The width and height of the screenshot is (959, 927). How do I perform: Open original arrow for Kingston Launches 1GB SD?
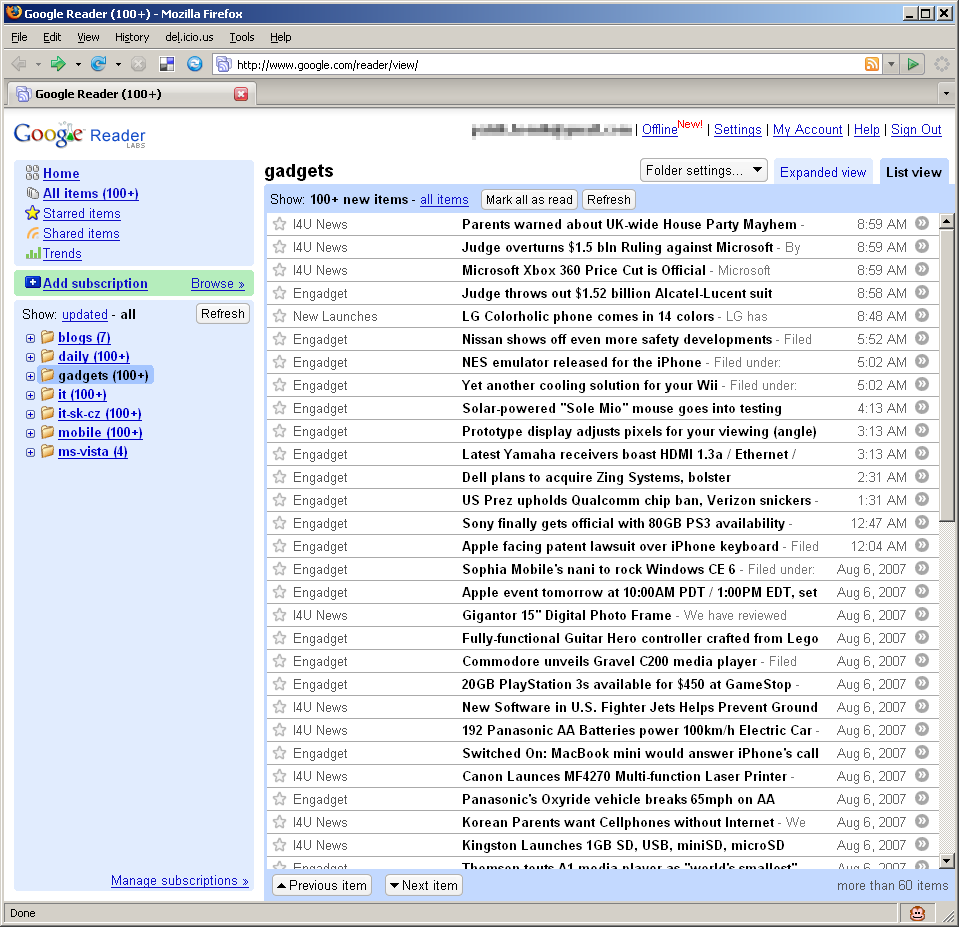(922, 844)
